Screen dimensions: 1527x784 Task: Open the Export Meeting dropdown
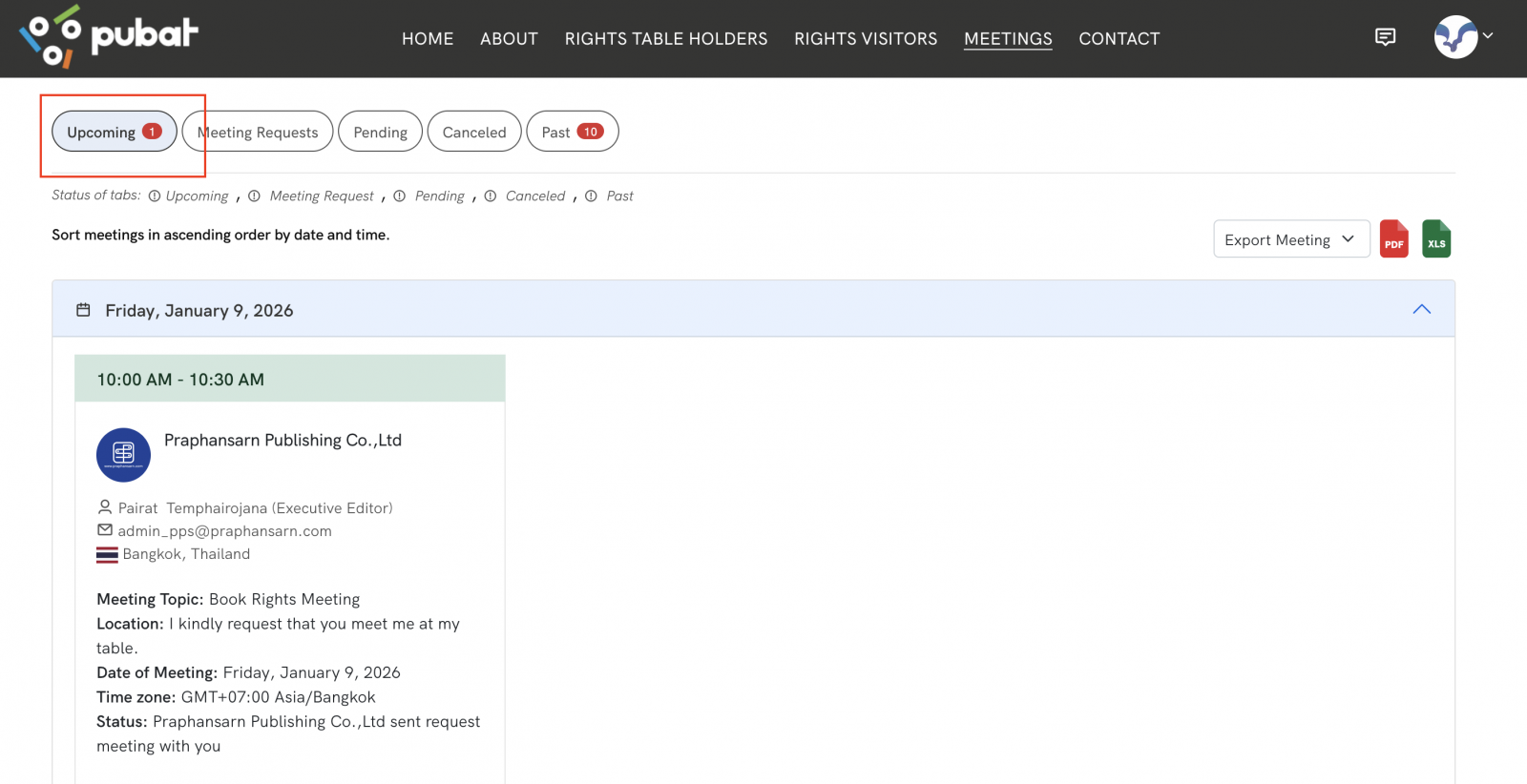point(1291,239)
